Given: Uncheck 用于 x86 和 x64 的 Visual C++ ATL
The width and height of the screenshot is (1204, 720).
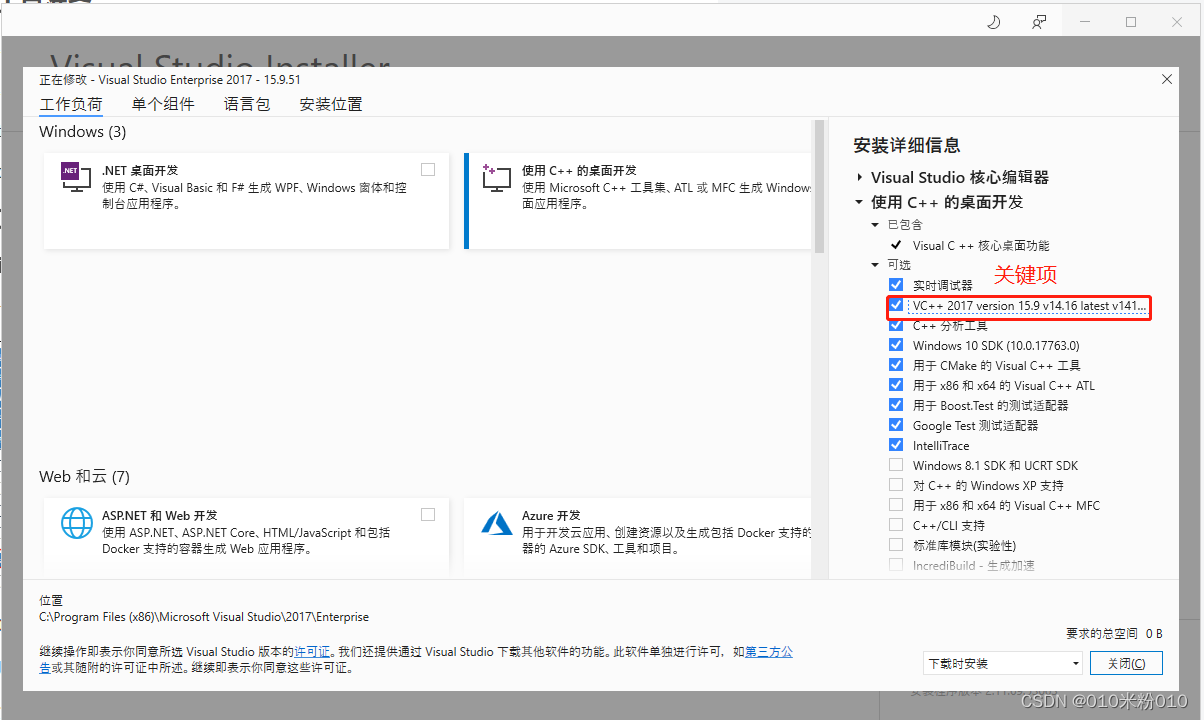Looking at the screenshot, I should pyautogui.click(x=896, y=385).
